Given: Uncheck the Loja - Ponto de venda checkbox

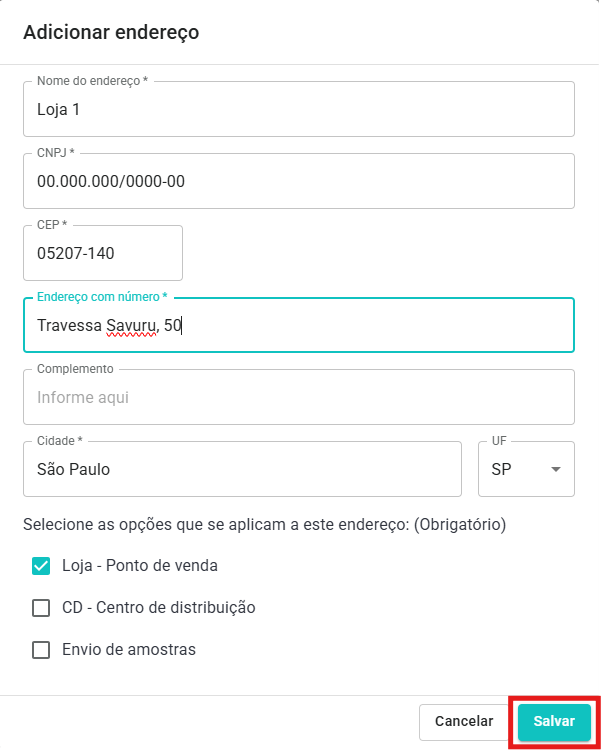Looking at the screenshot, I should coord(41,566).
